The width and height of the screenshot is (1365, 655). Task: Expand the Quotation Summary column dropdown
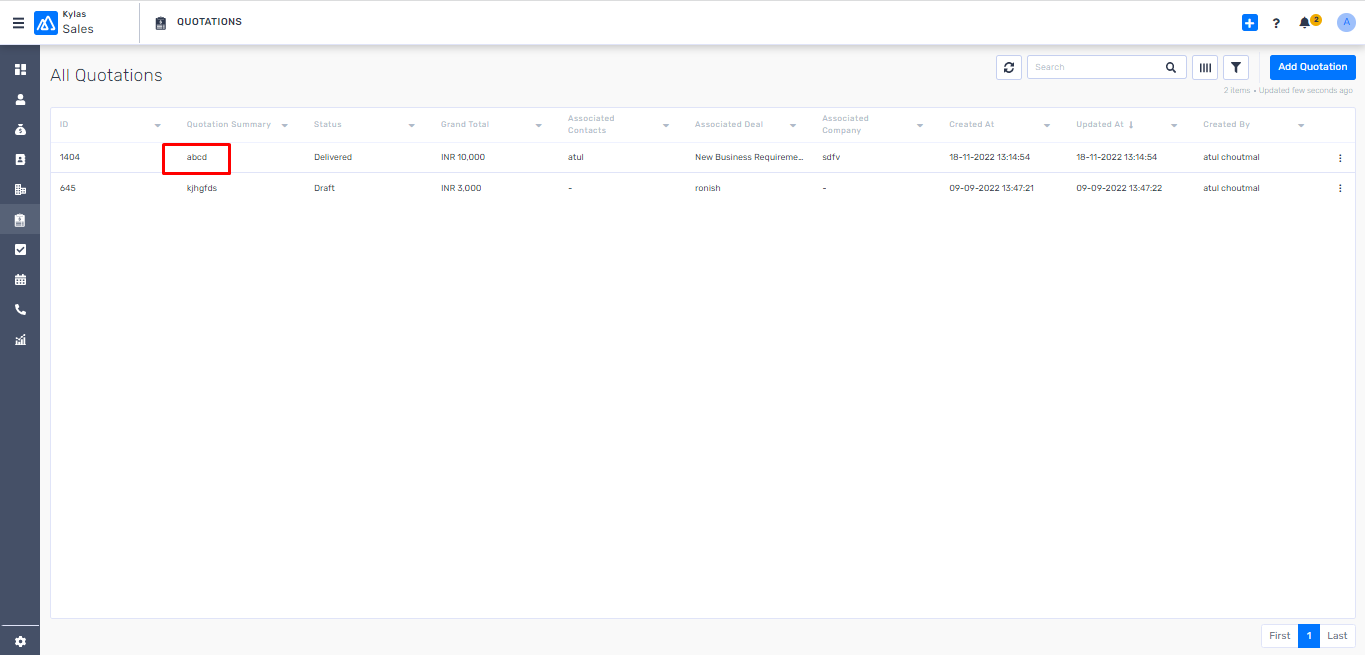(285, 125)
